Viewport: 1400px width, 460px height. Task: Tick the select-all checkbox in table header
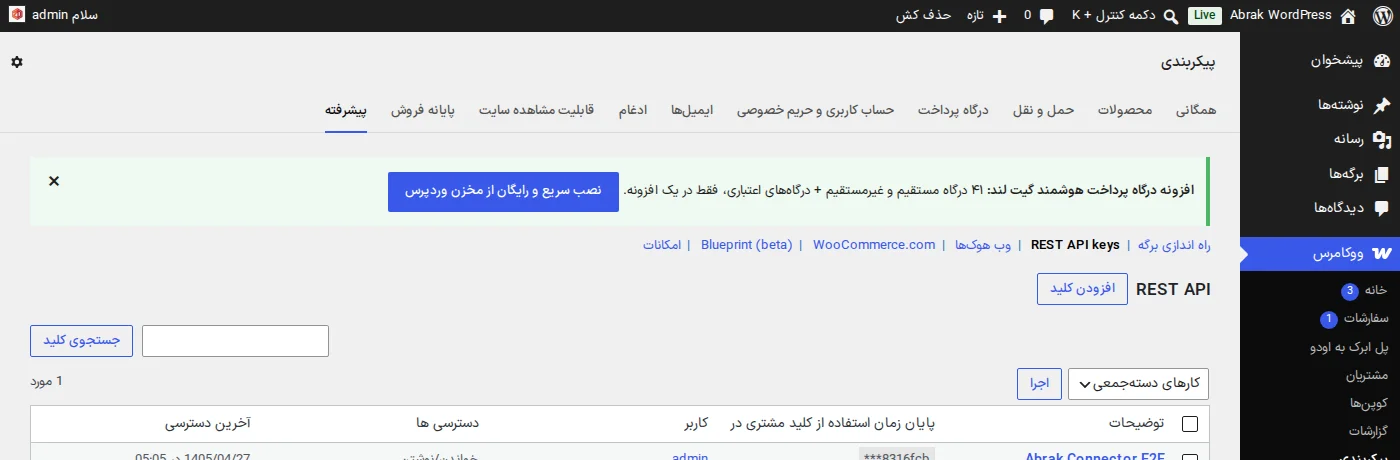click(x=1190, y=424)
